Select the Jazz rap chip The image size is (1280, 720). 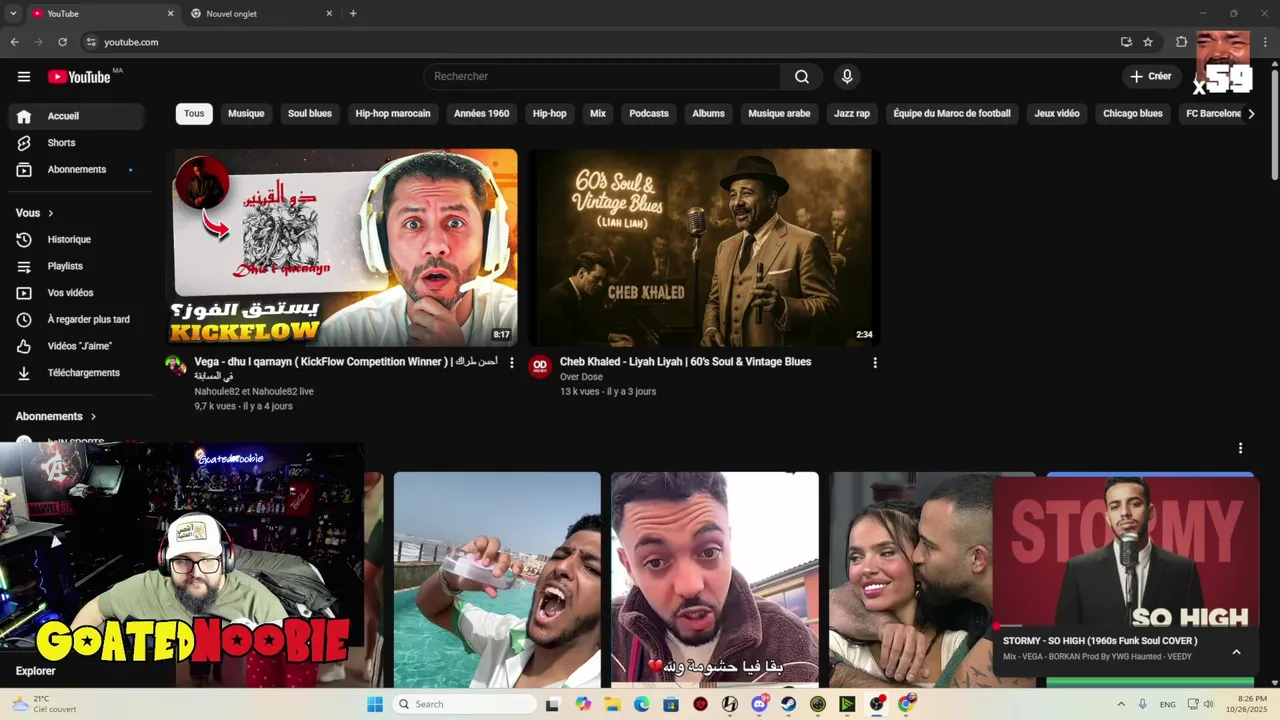(852, 114)
